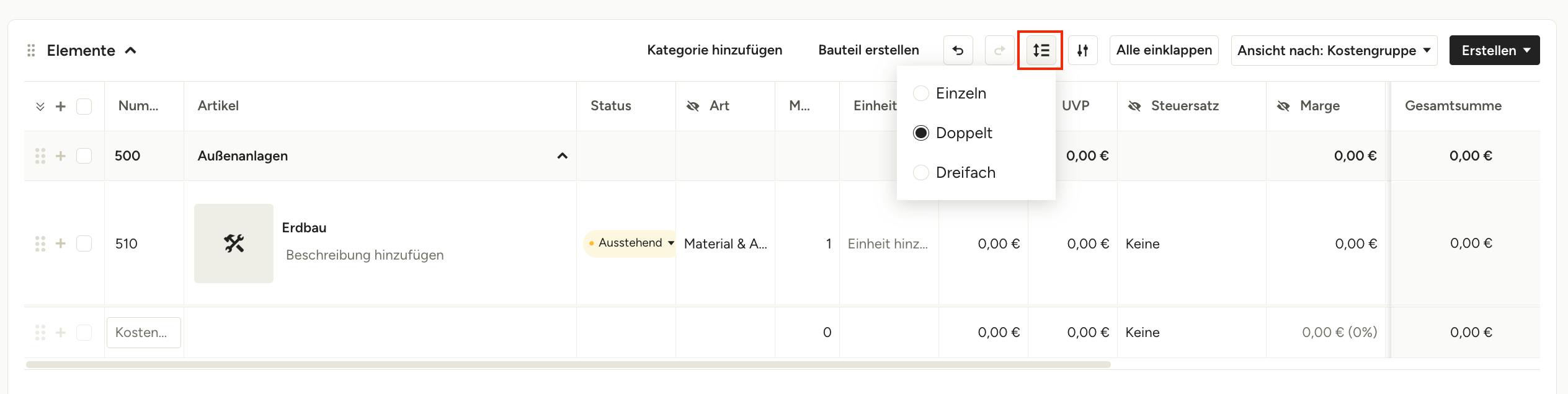Toggle the row height icon button
The width and height of the screenshot is (1568, 394).
[x=1040, y=50]
